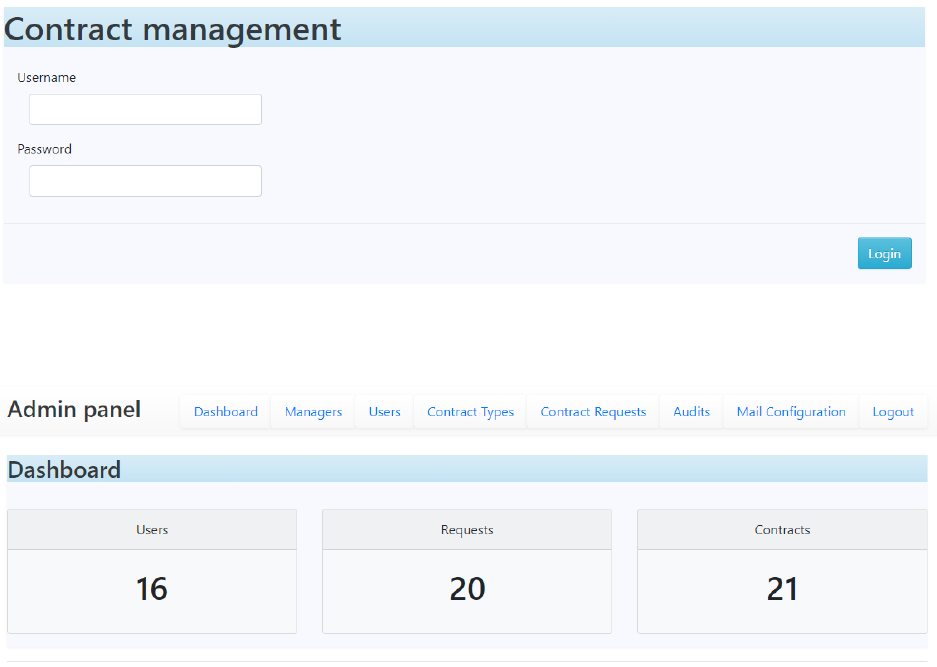Screen dimensions: 937x667
Task: Click the Username label
Action: pos(47,78)
